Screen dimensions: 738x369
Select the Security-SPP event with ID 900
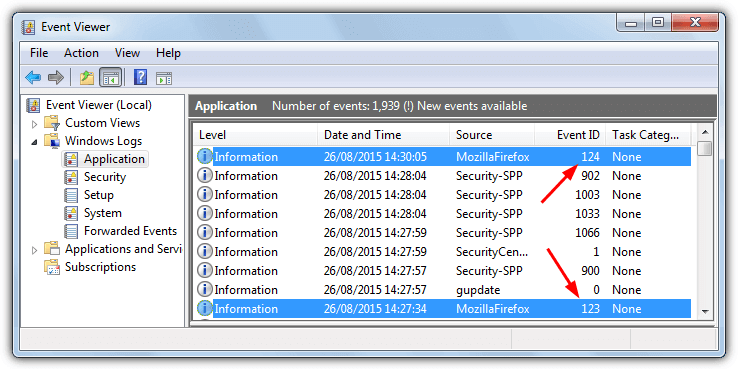click(442, 271)
